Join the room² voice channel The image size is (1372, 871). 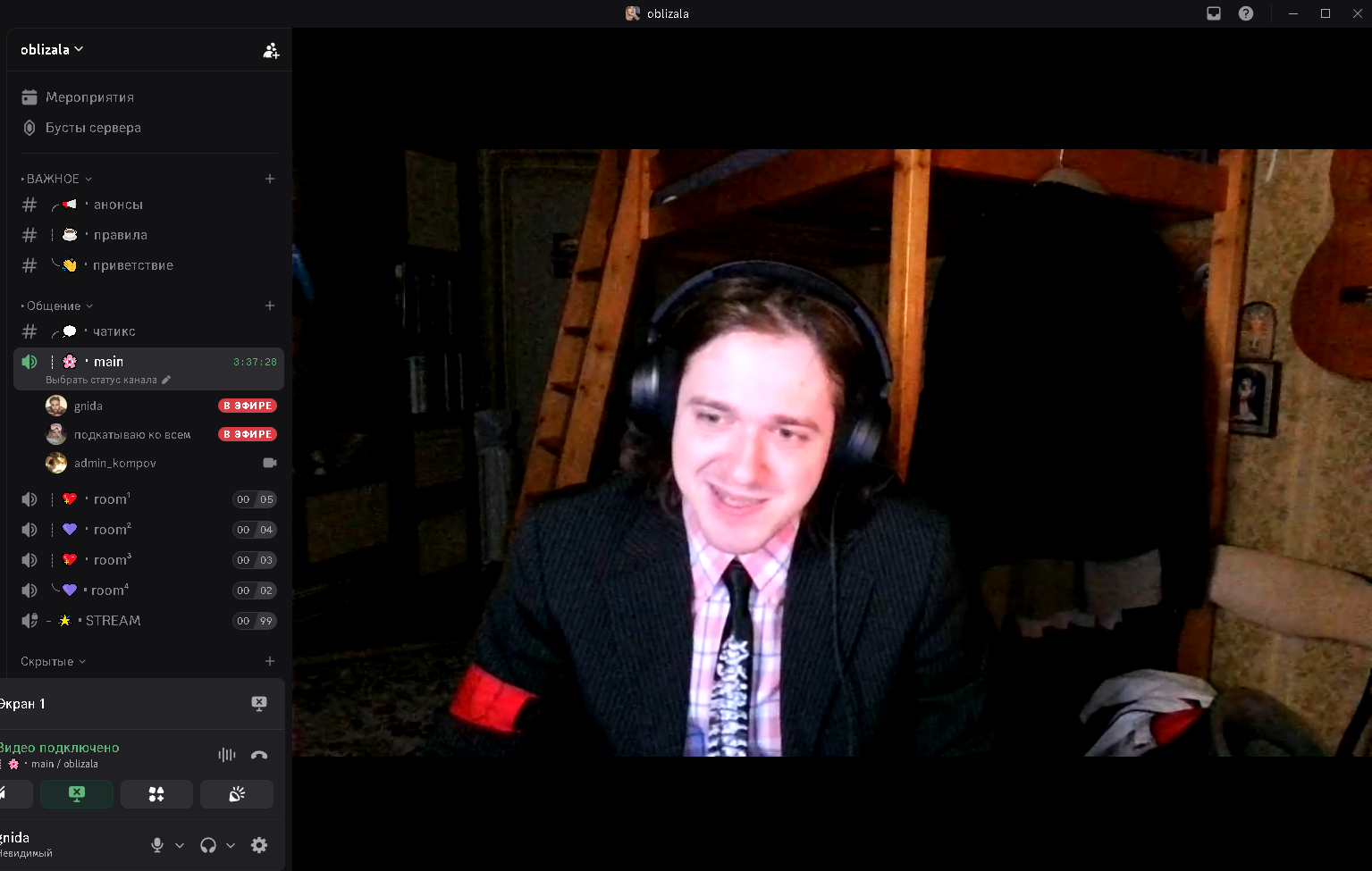pyautogui.click(x=148, y=530)
